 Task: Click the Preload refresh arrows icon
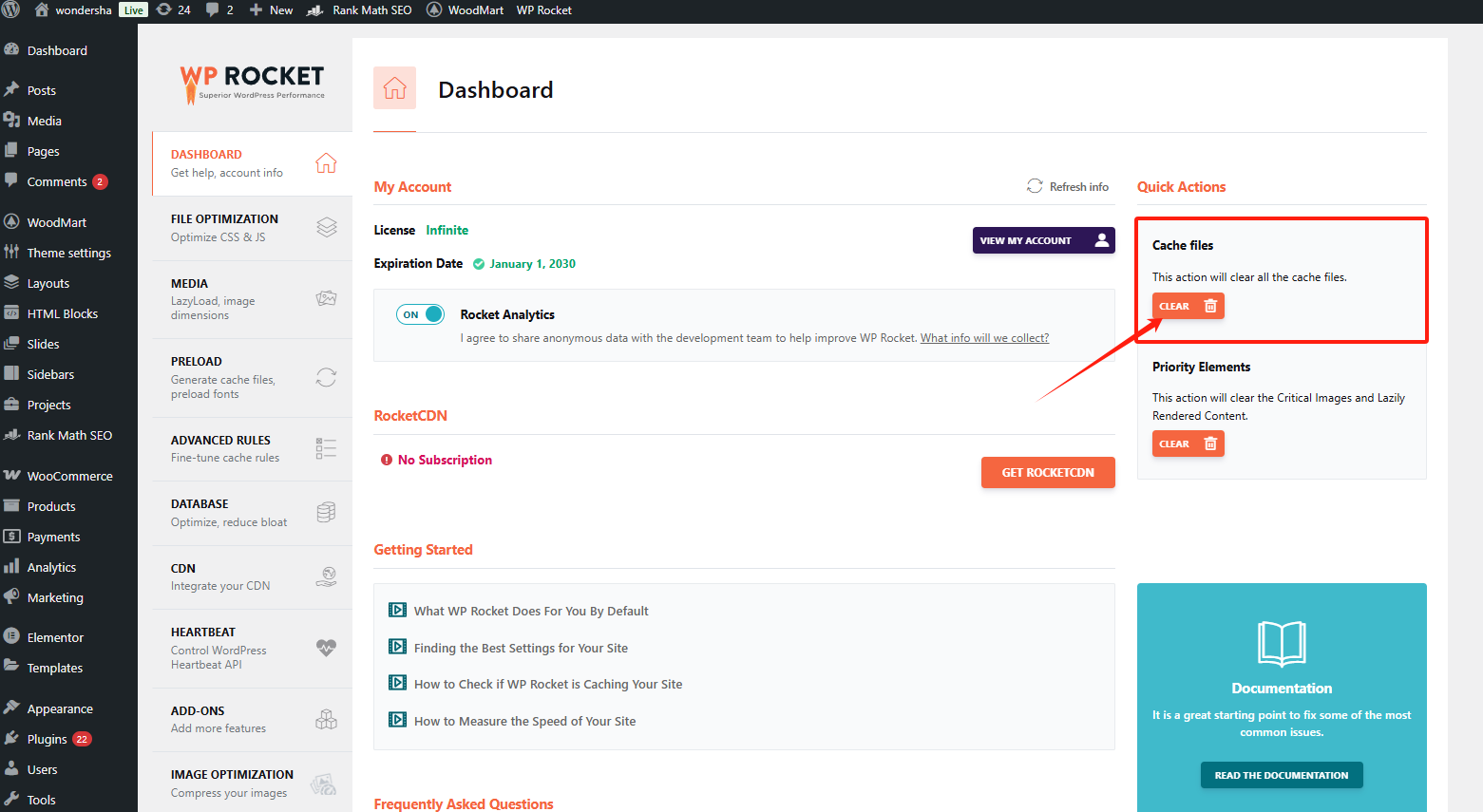326,377
